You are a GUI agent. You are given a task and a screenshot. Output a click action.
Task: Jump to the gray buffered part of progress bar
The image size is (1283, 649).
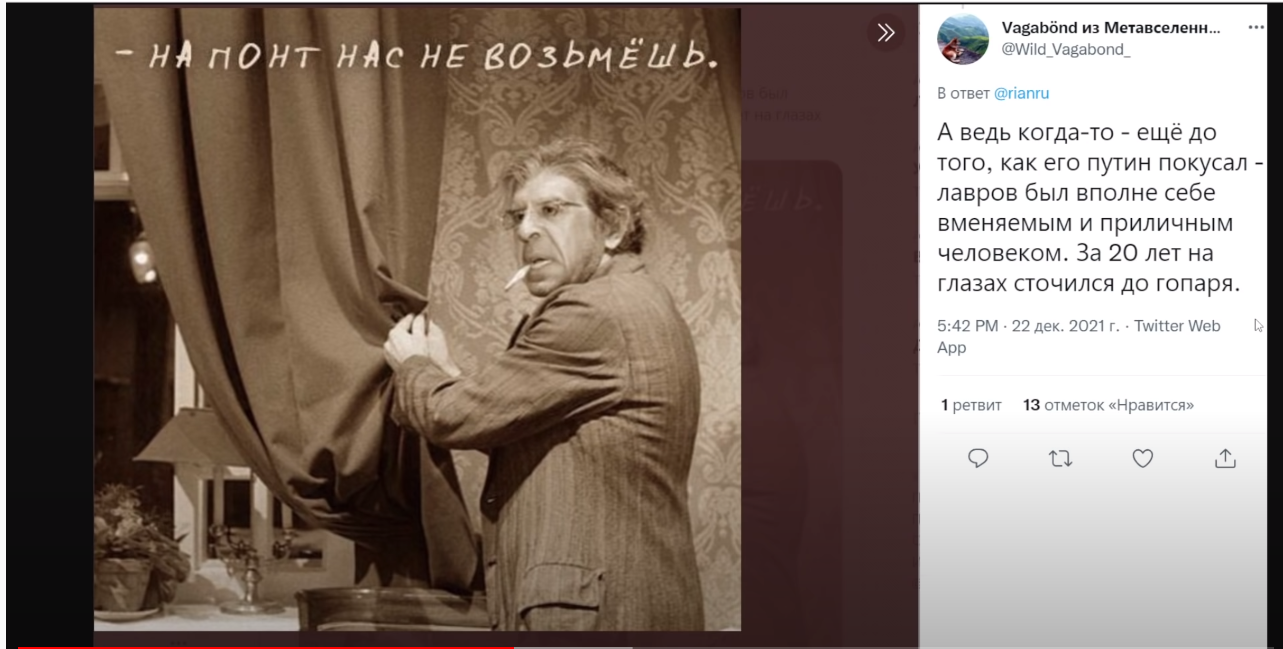tap(572, 646)
